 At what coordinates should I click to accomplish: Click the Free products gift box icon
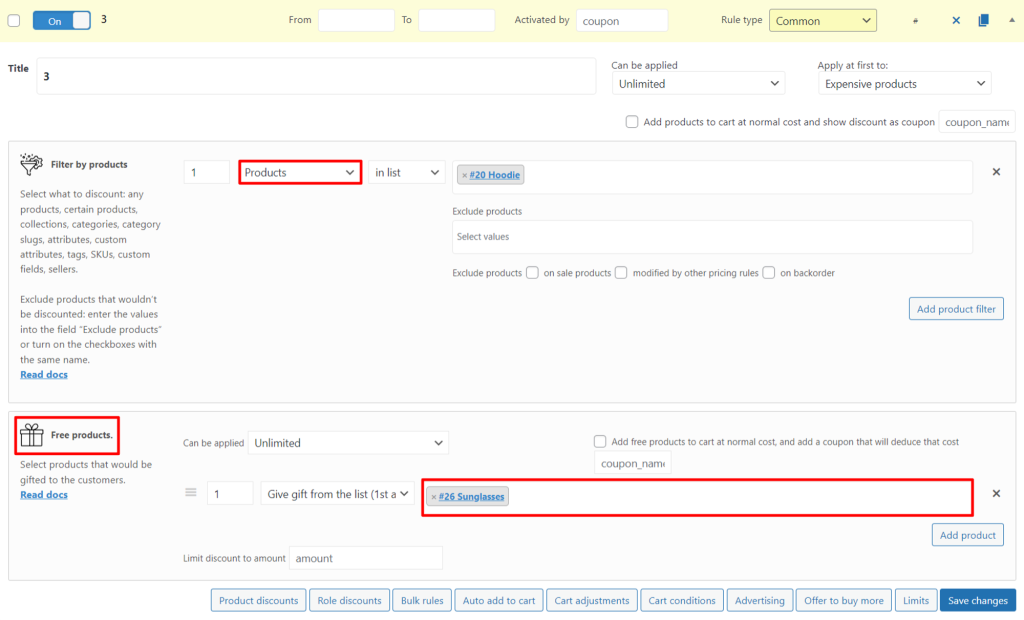tap(31, 434)
